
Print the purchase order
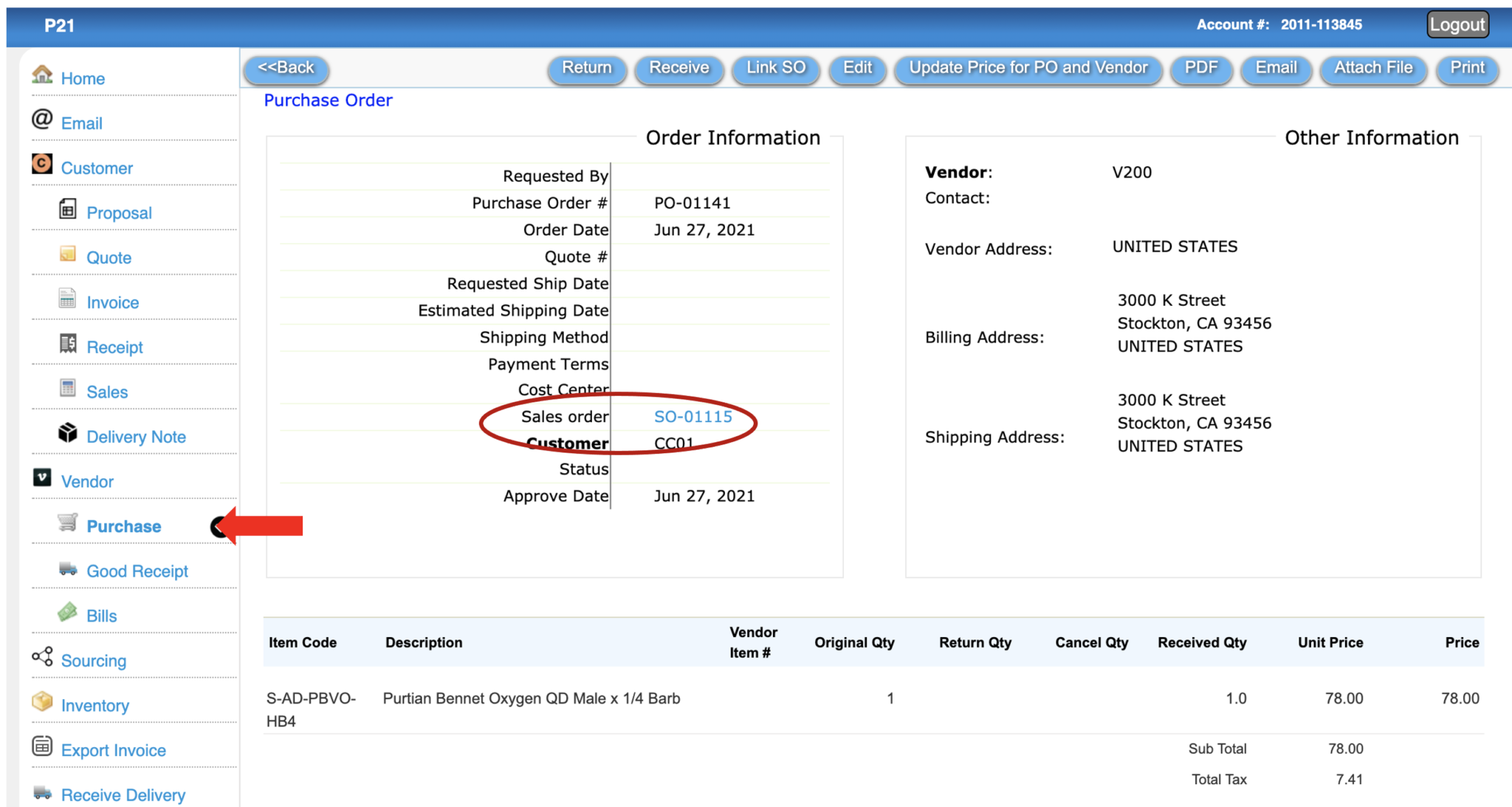(x=1467, y=69)
